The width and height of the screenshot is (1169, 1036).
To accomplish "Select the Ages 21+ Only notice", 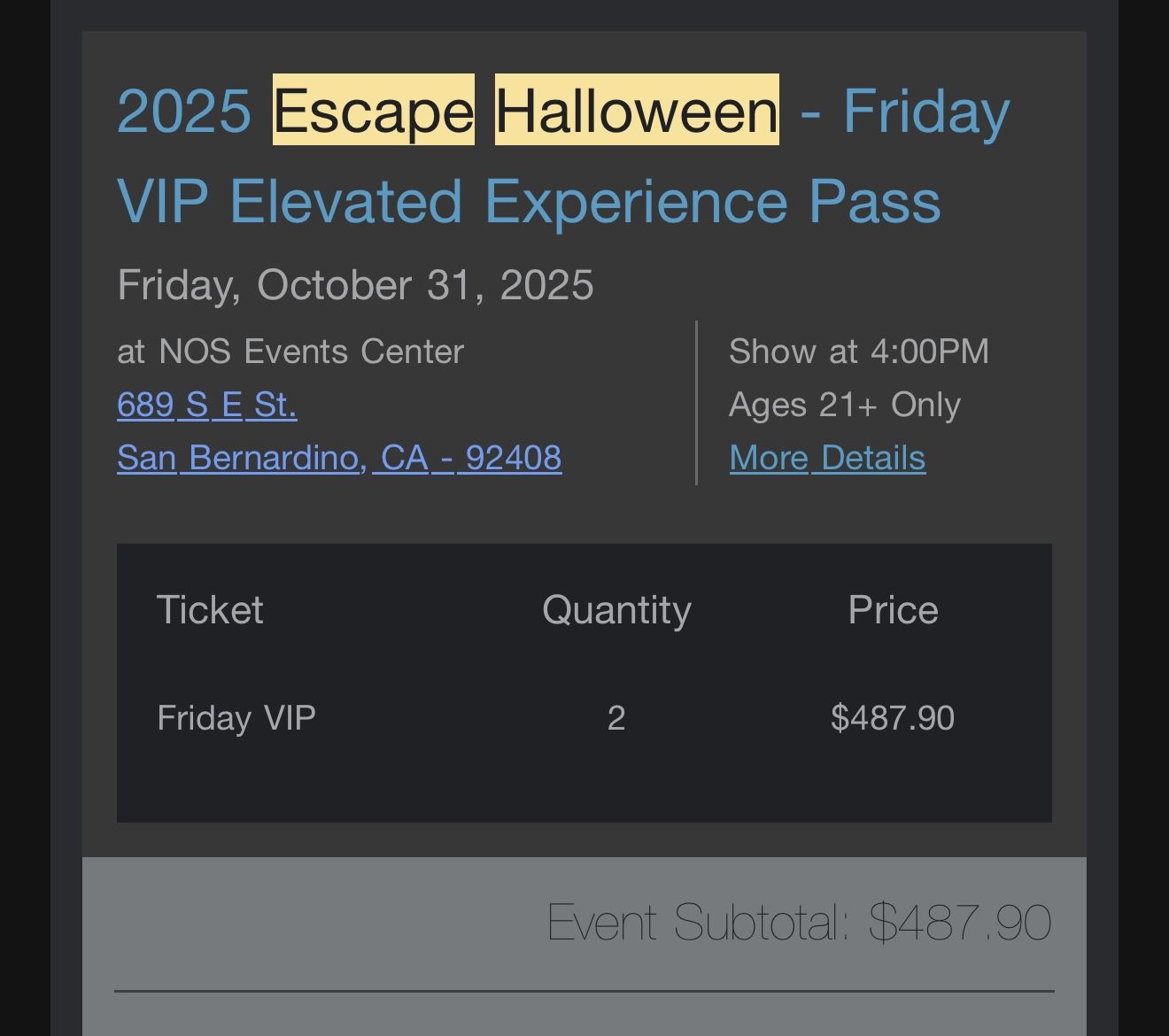I will click(845, 404).
